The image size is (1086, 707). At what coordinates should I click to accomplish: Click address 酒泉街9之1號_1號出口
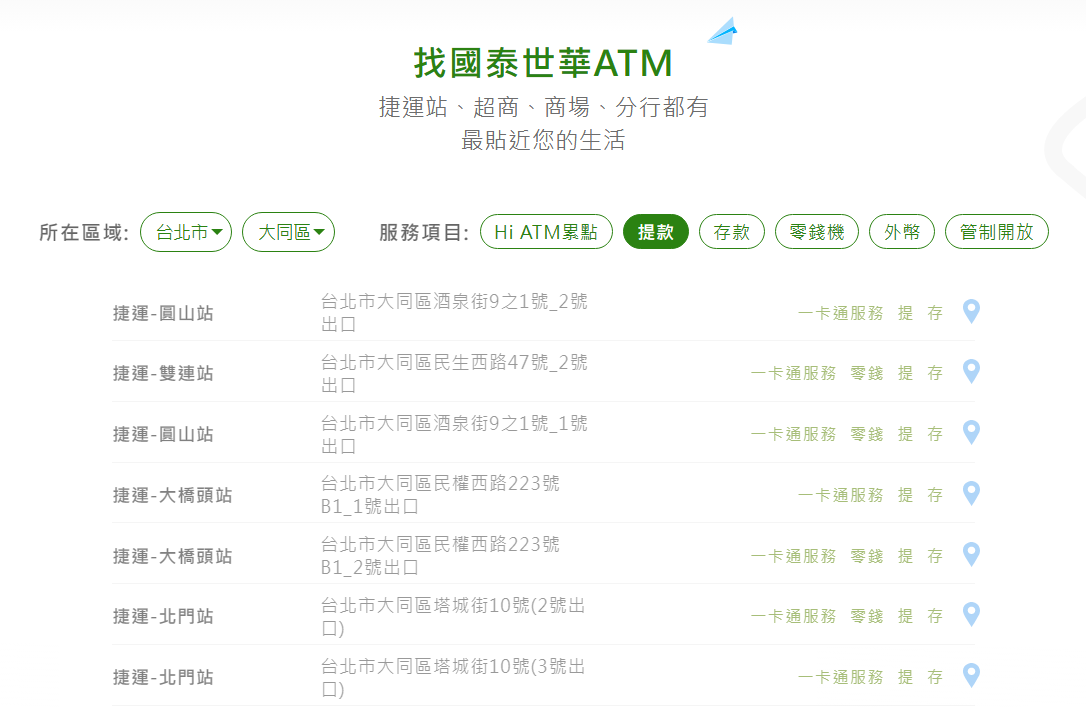pos(454,434)
